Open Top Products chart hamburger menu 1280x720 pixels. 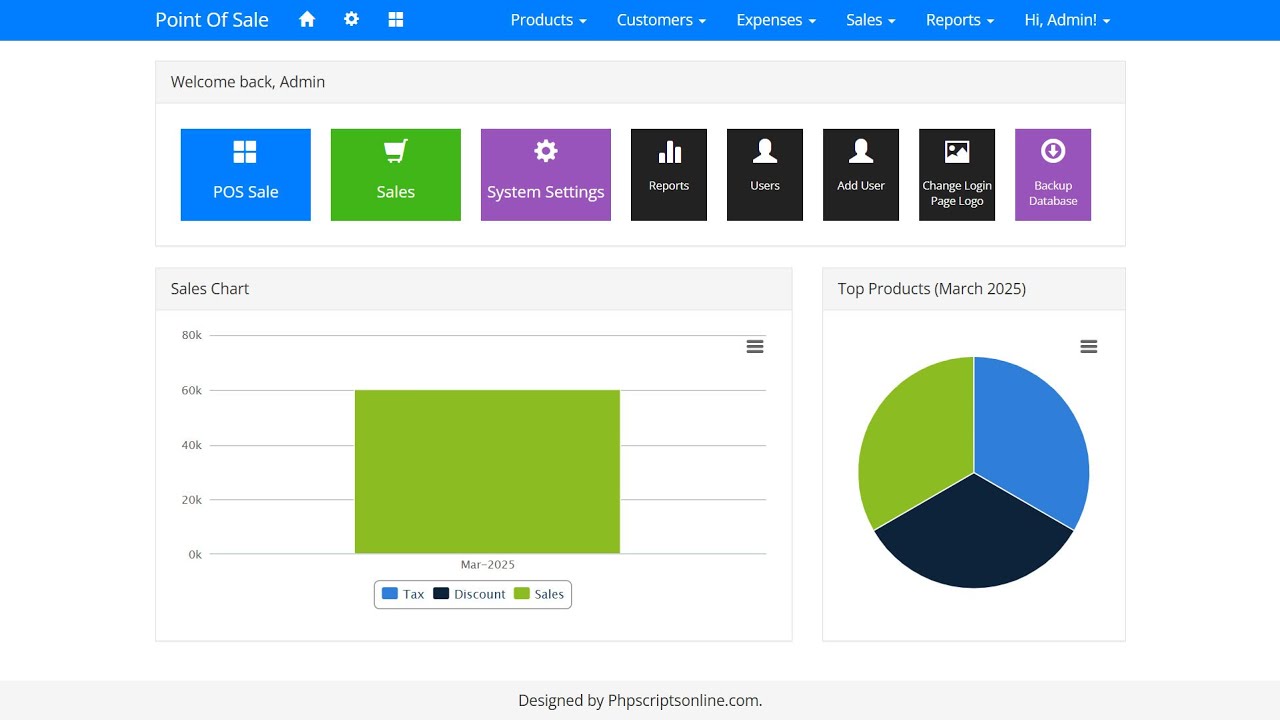[x=1089, y=346]
